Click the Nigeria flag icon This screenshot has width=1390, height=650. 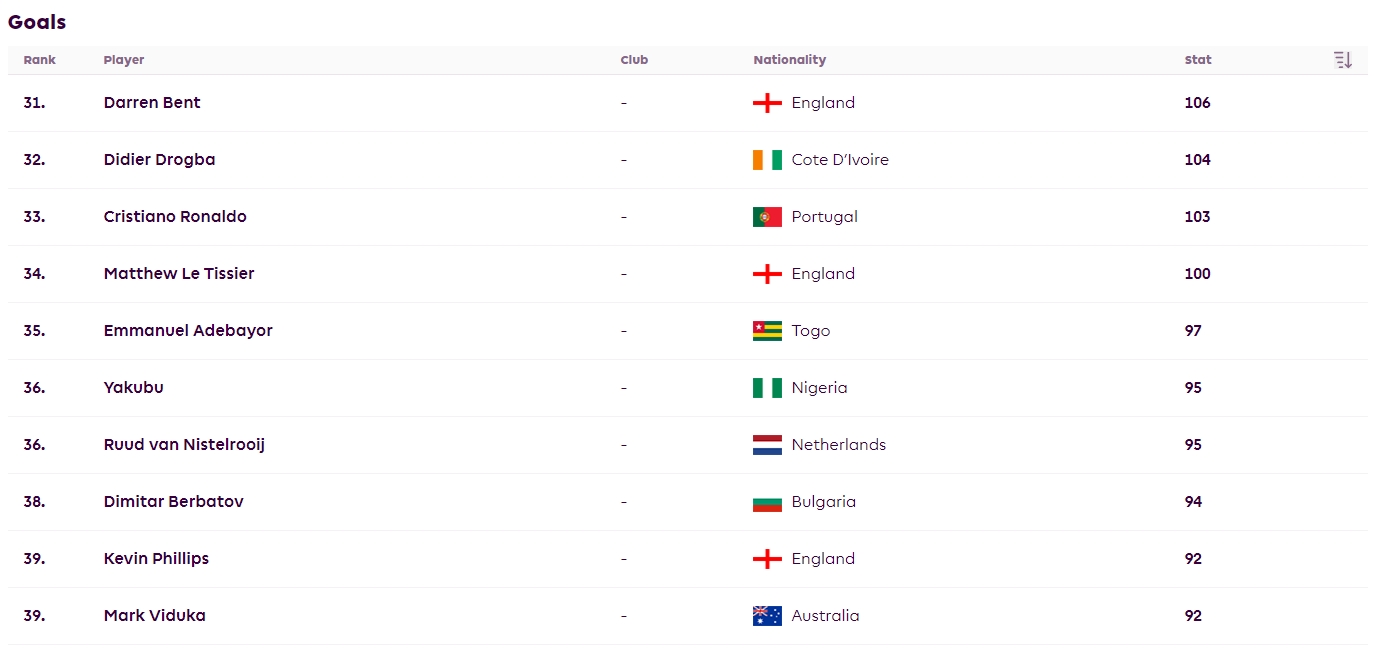[767, 388]
